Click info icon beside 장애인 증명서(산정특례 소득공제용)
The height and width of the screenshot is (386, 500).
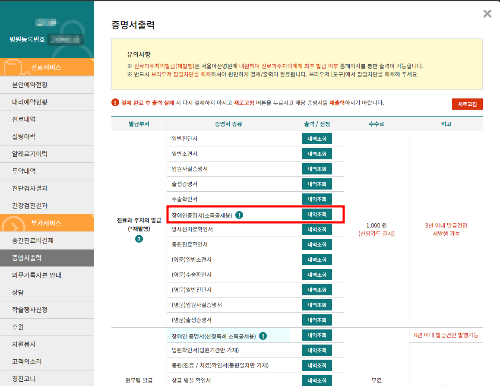[x=263, y=336]
